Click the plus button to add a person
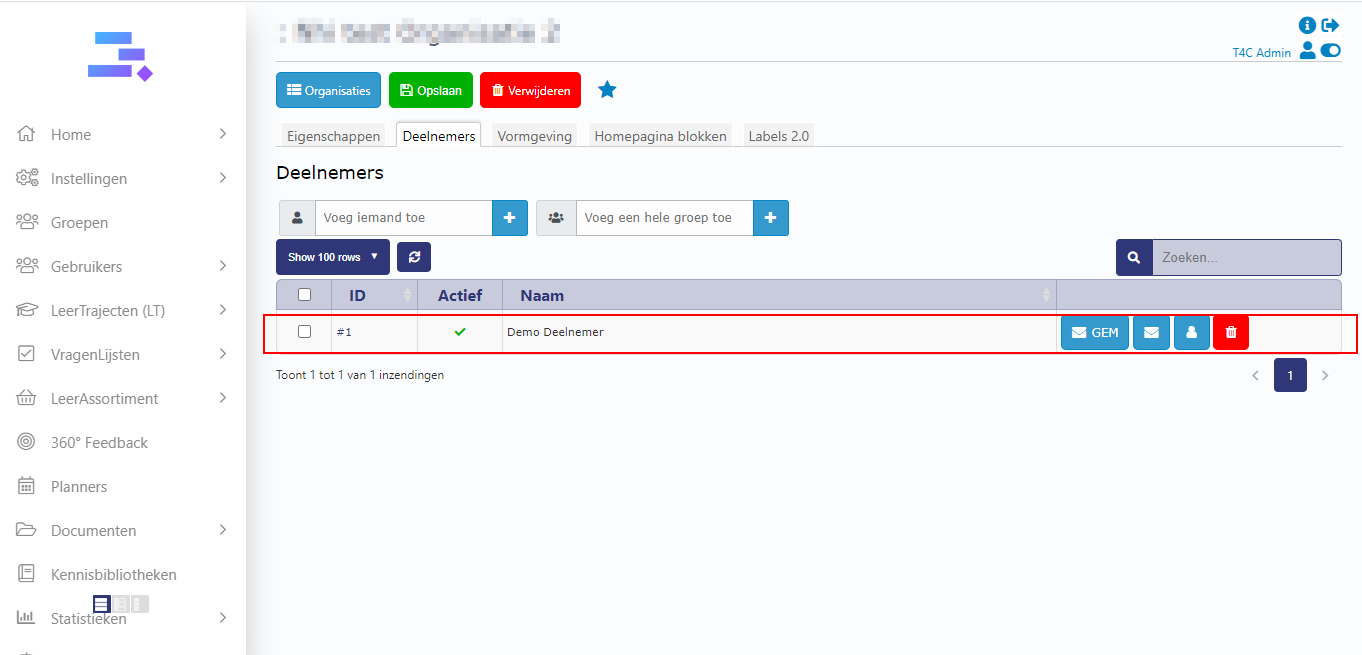1362x655 pixels. pos(509,218)
